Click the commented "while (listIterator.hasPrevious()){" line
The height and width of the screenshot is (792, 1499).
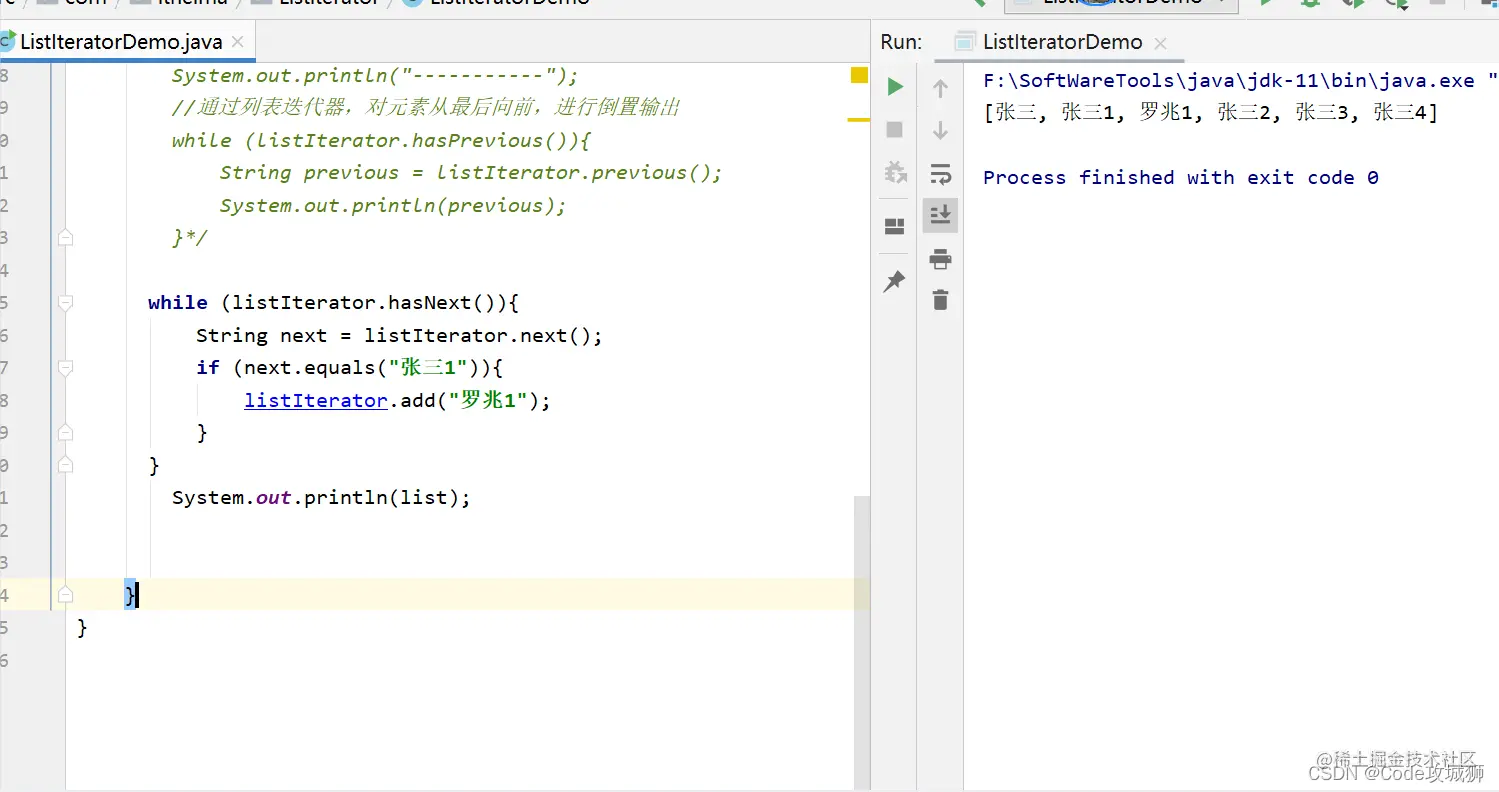(382, 140)
